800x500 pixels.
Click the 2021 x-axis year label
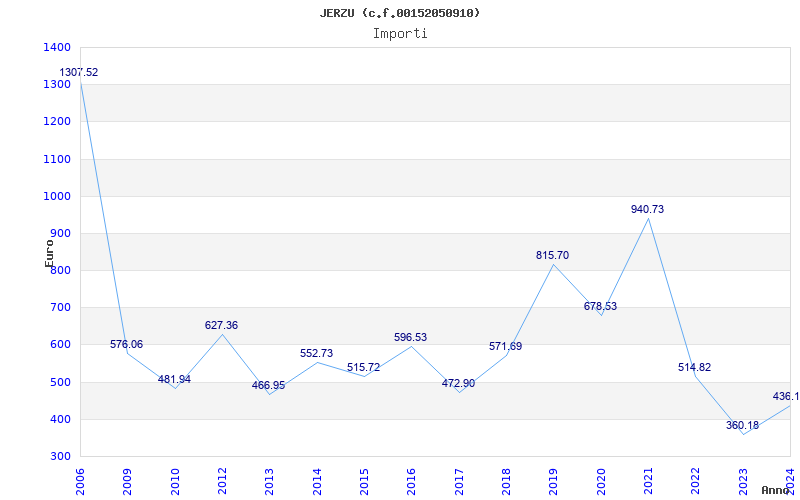coord(648,482)
